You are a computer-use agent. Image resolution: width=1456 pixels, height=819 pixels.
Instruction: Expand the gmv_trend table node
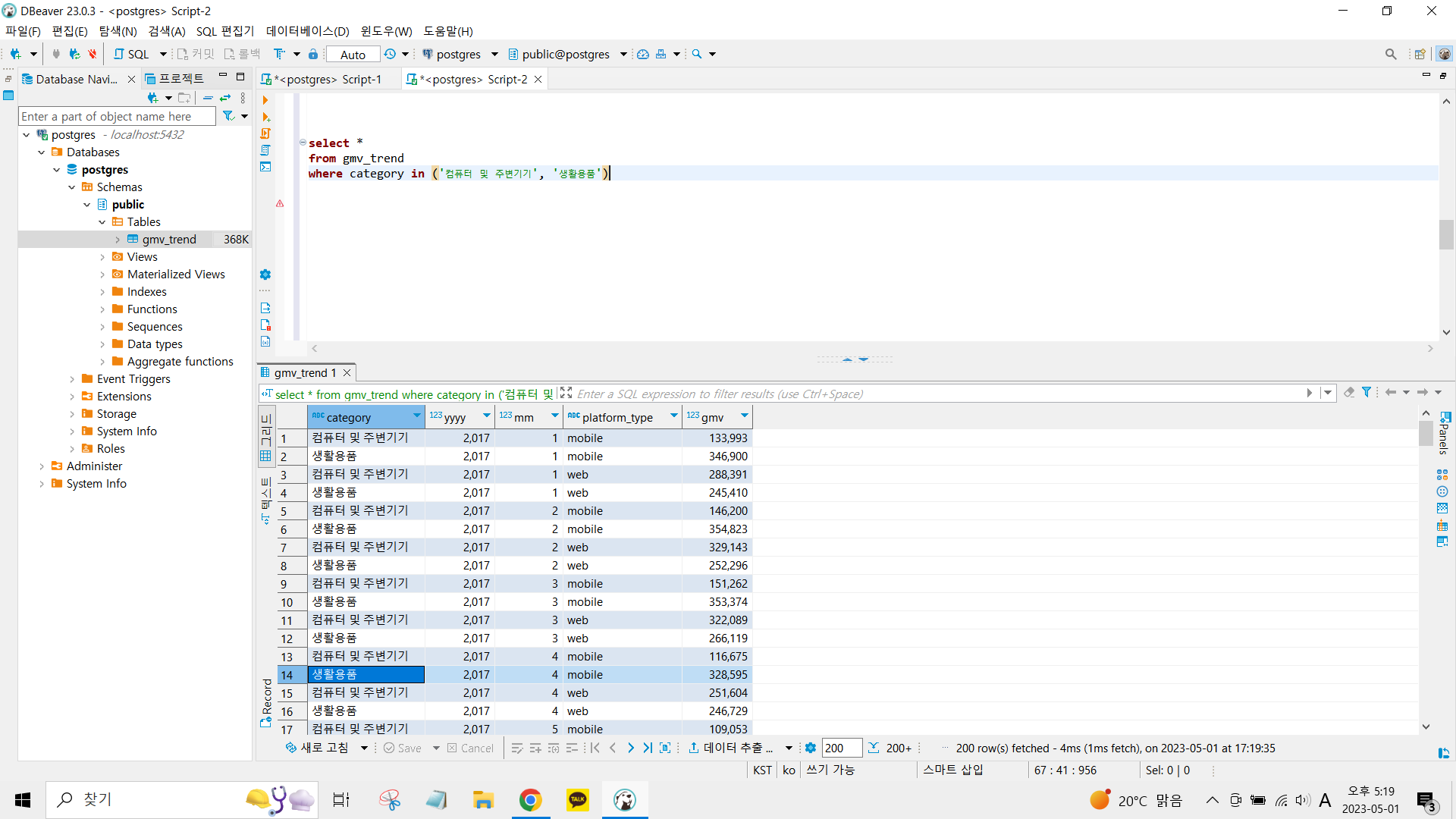(118, 240)
